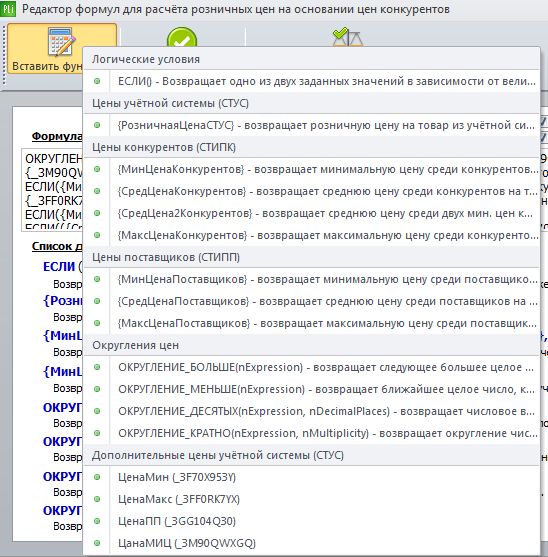Click green bullet beside {РозничнаяЦенаСТУС}
The height and width of the screenshot is (557, 548).
click(x=97, y=125)
